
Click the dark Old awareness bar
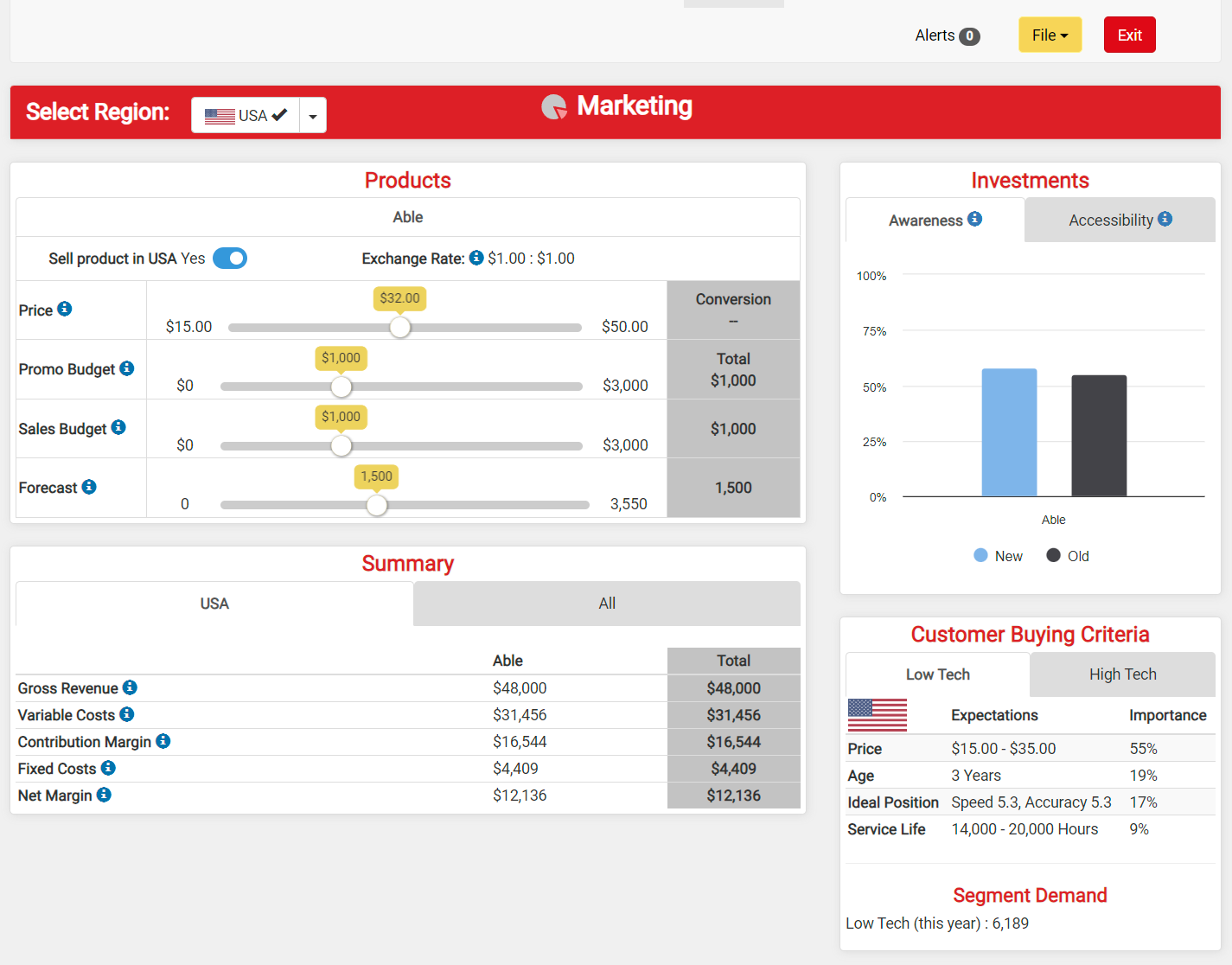pyautogui.click(x=1099, y=436)
